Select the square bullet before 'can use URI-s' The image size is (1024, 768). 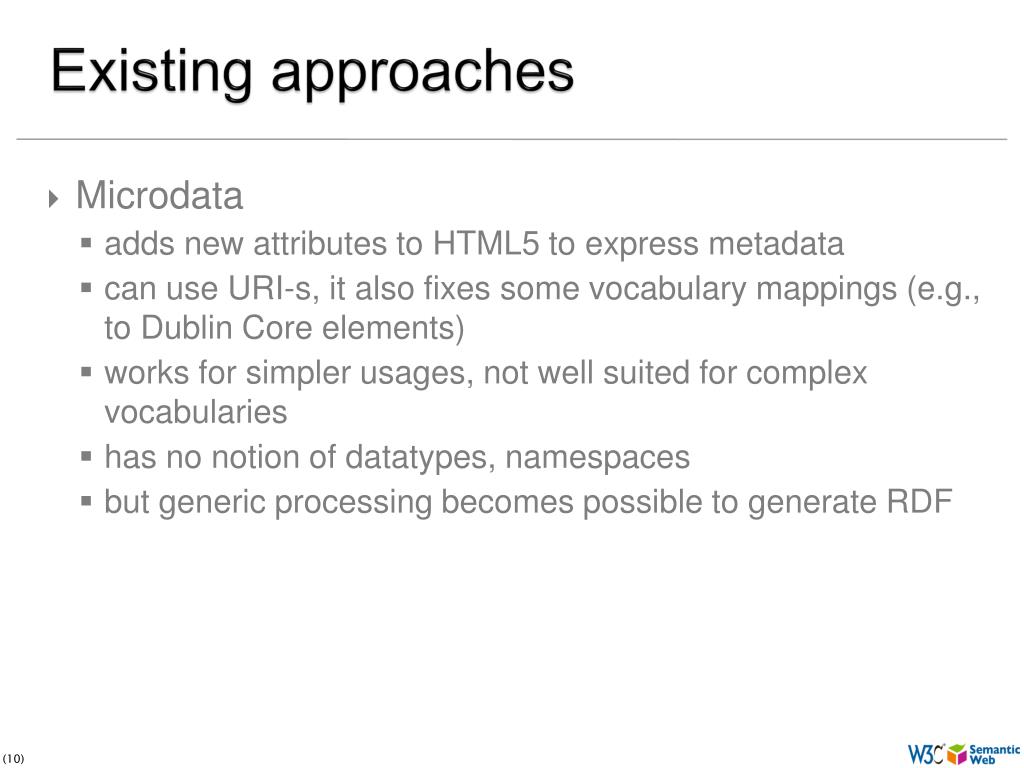click(86, 287)
